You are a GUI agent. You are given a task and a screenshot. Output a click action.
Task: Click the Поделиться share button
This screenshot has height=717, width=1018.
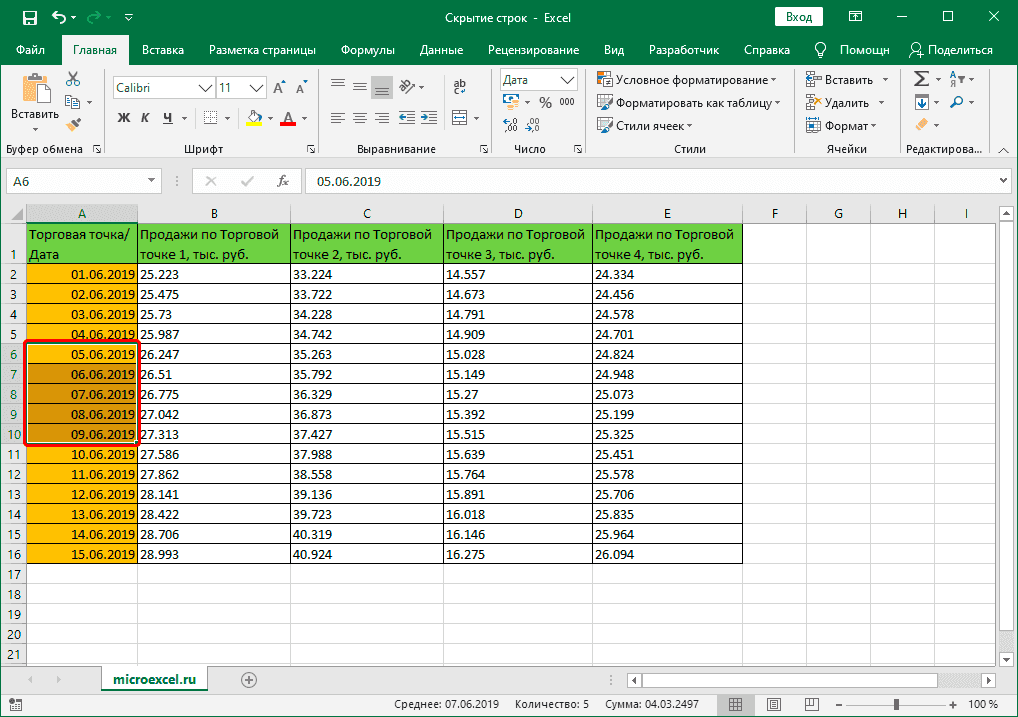951,50
